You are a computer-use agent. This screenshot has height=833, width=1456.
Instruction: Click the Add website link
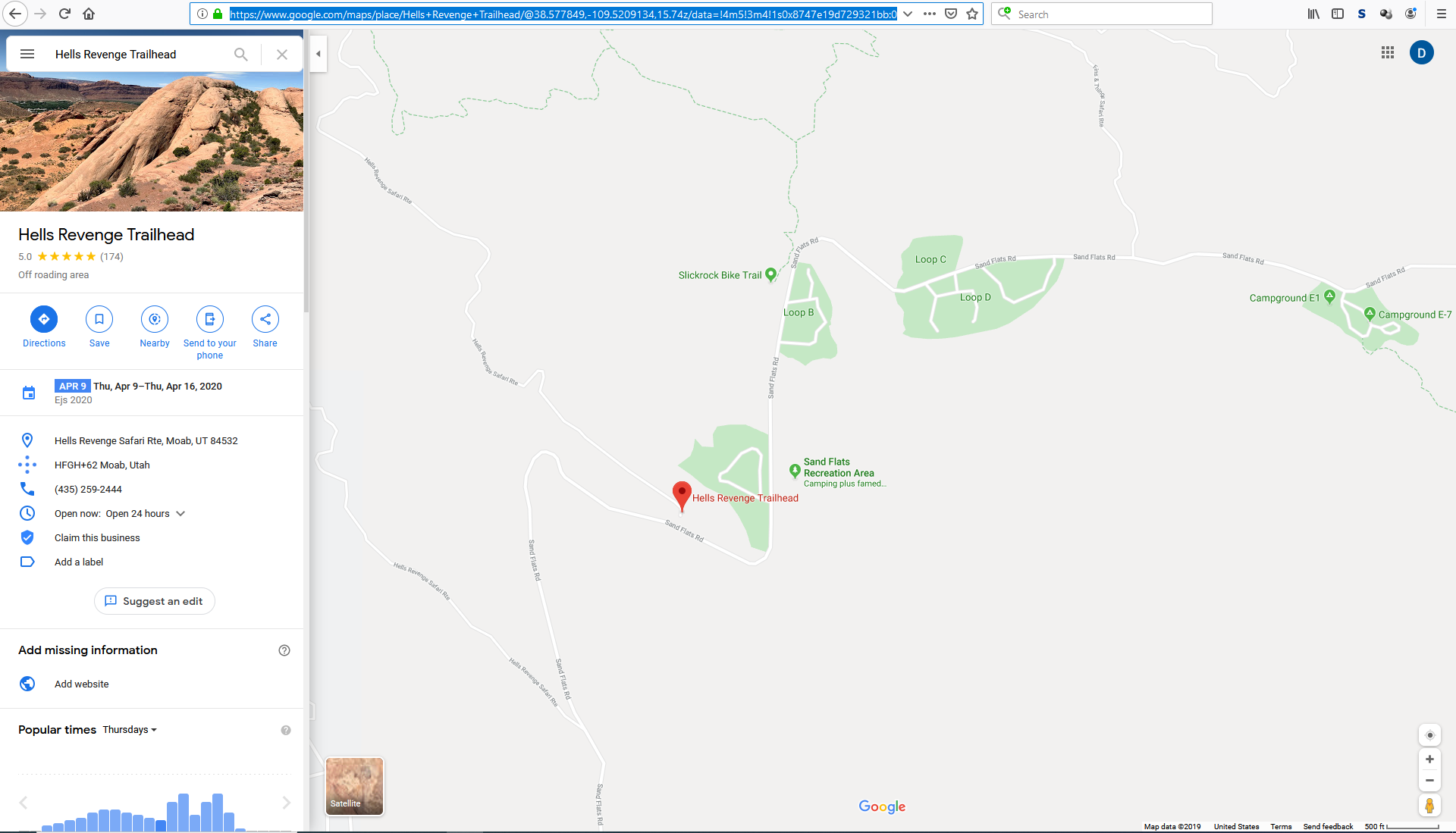[81, 684]
